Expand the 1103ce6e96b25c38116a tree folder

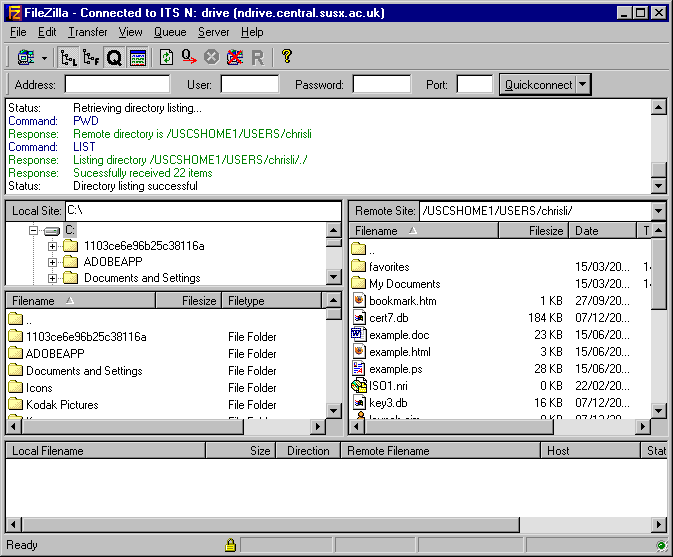point(52,246)
